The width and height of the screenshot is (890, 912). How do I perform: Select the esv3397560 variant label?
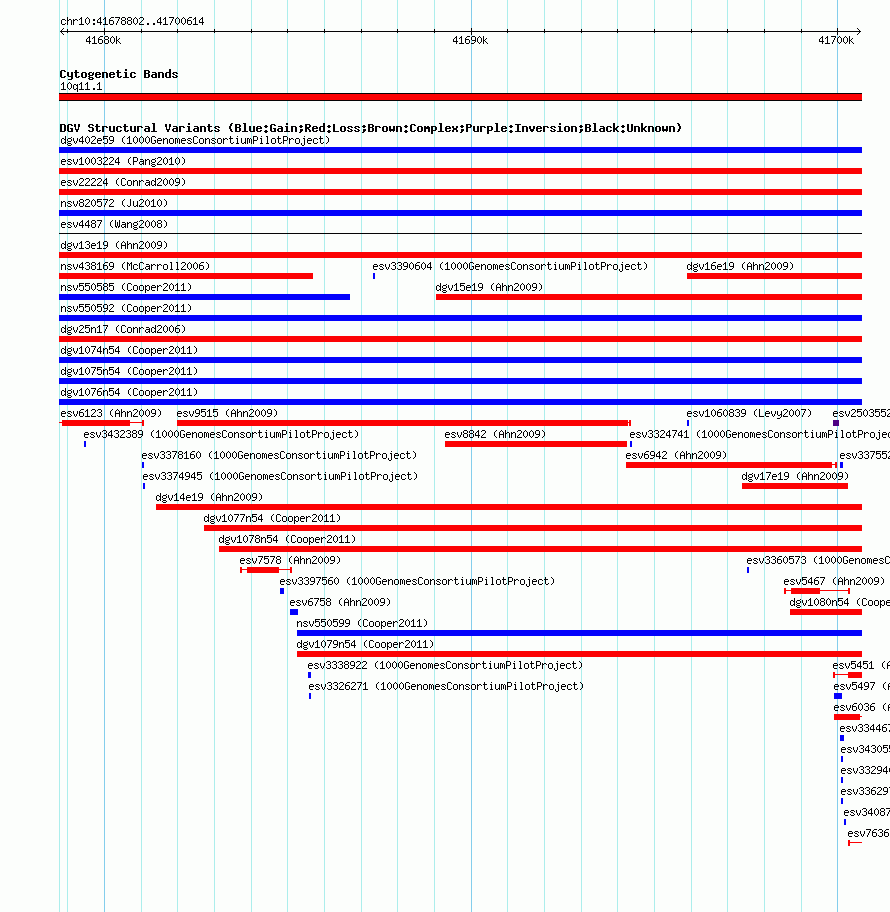[417, 580]
